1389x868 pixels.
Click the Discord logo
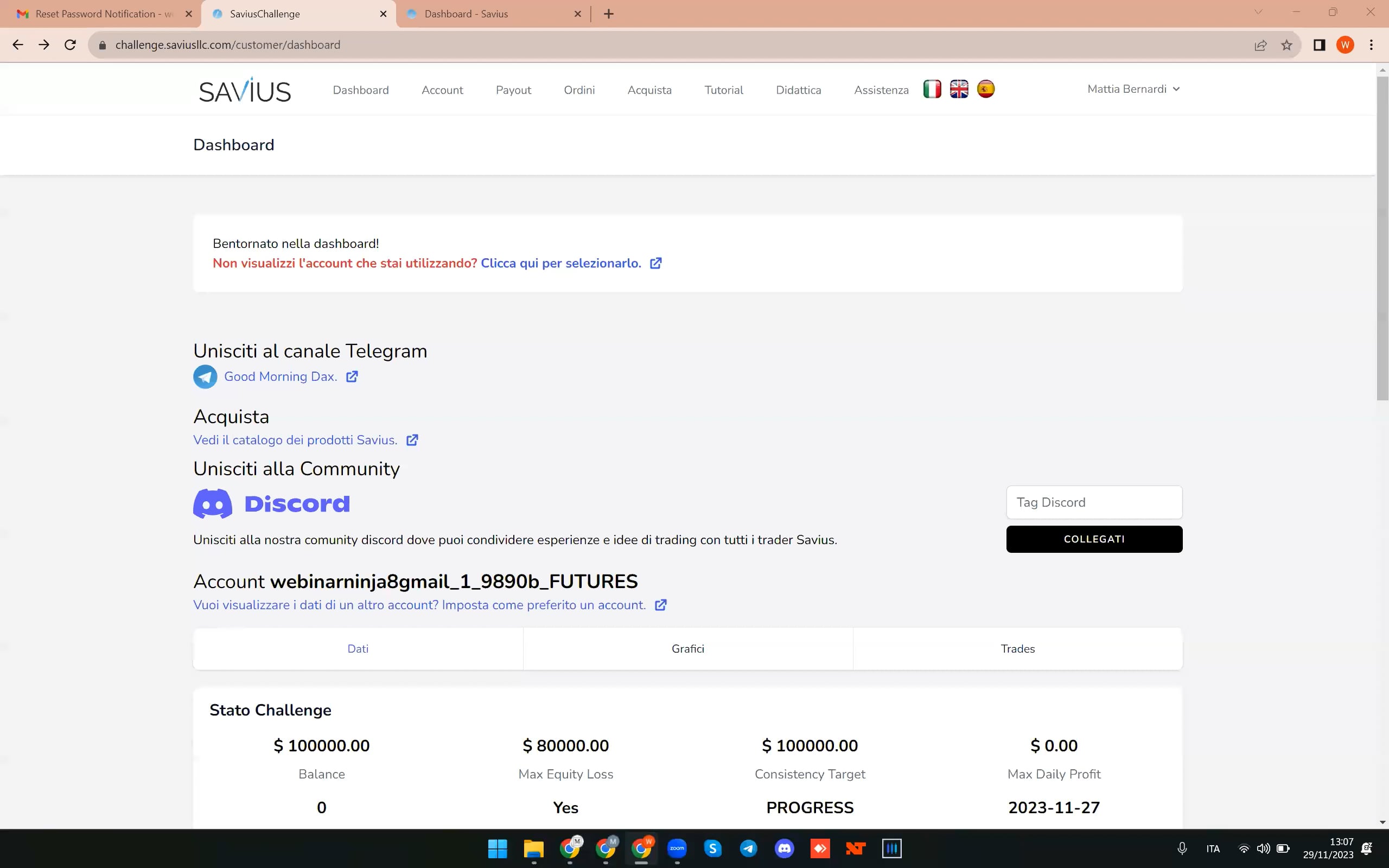click(271, 503)
